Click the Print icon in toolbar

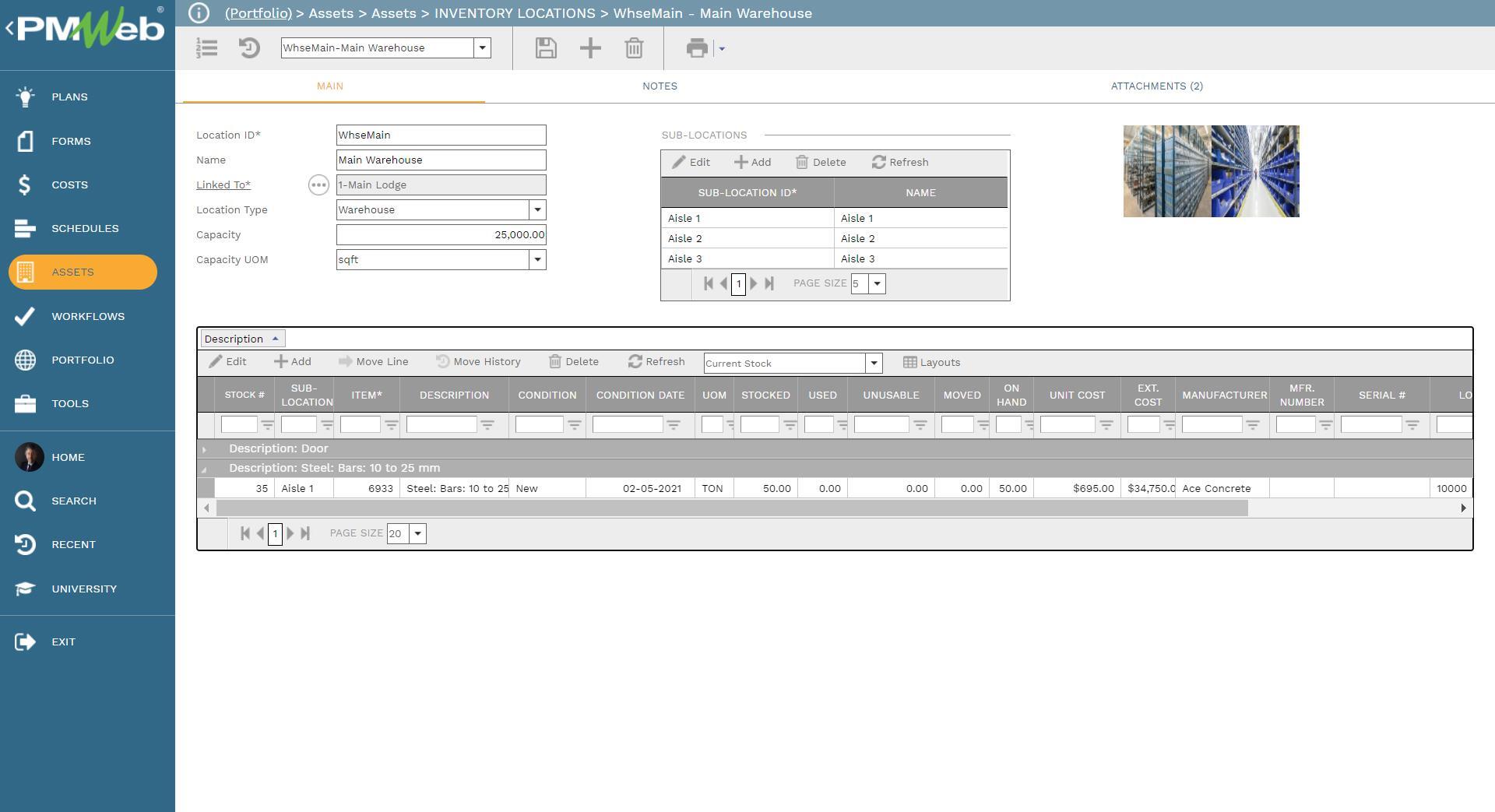tap(696, 48)
